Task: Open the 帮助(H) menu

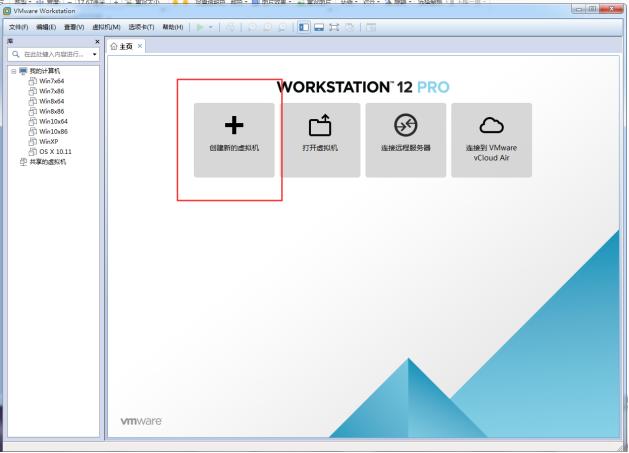Action: (x=172, y=27)
